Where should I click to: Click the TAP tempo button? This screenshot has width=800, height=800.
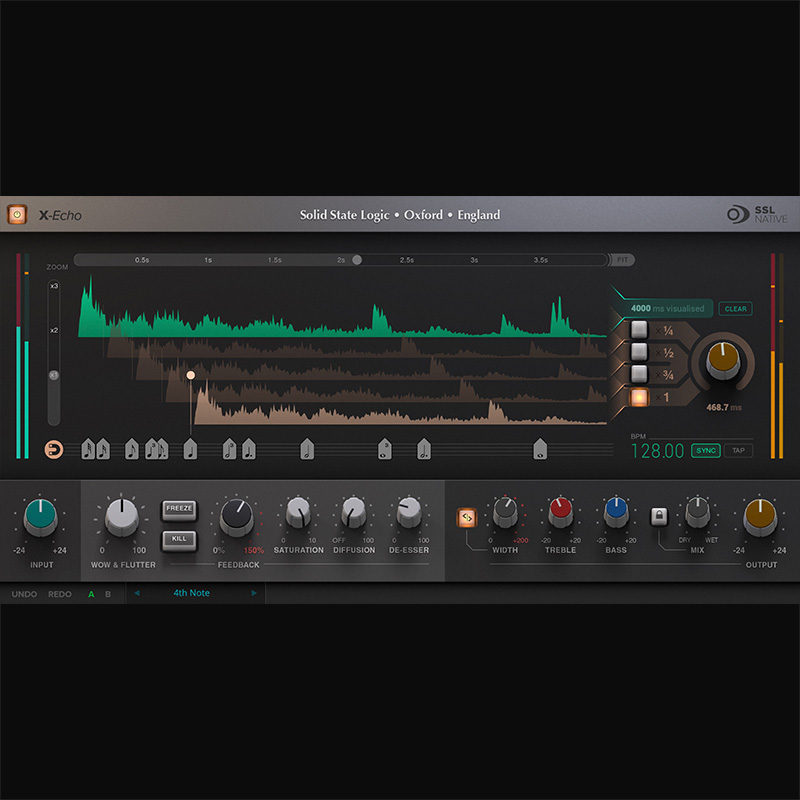[738, 451]
